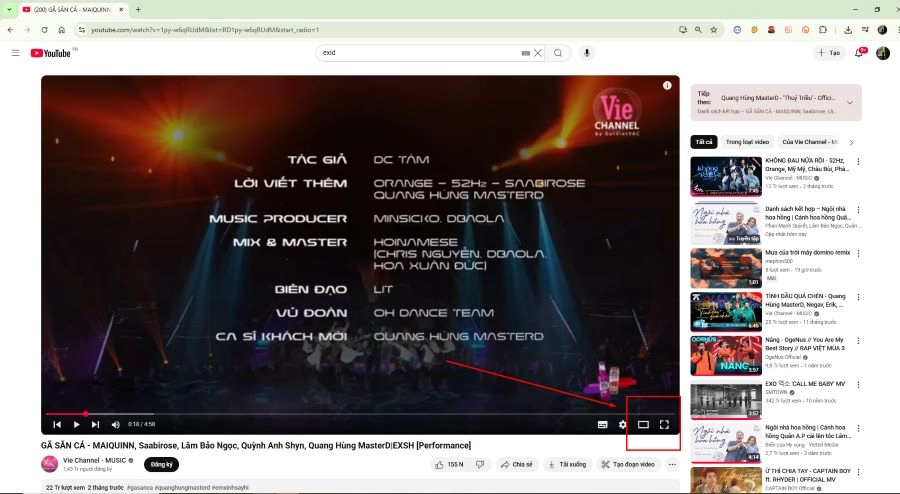
Task: Select the Tất cả filter chip
Action: click(x=704, y=142)
